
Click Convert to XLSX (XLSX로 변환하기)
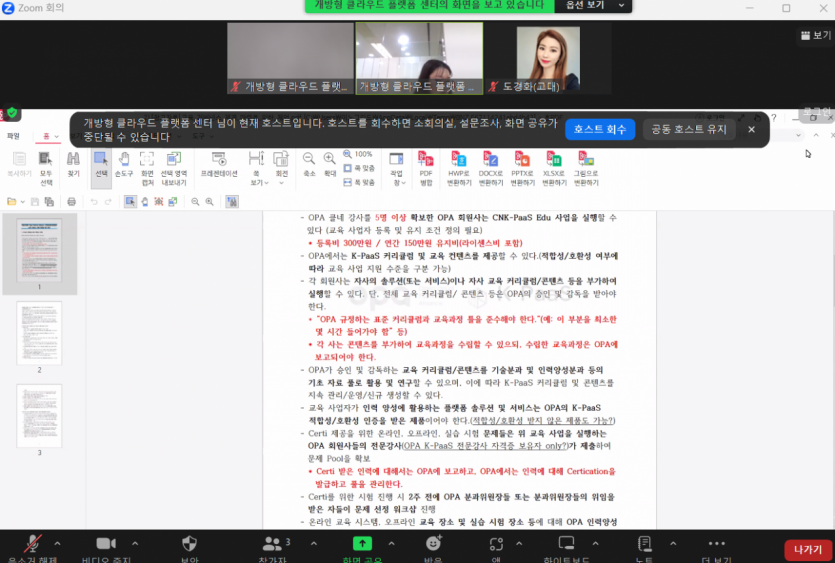pyautogui.click(x=554, y=168)
